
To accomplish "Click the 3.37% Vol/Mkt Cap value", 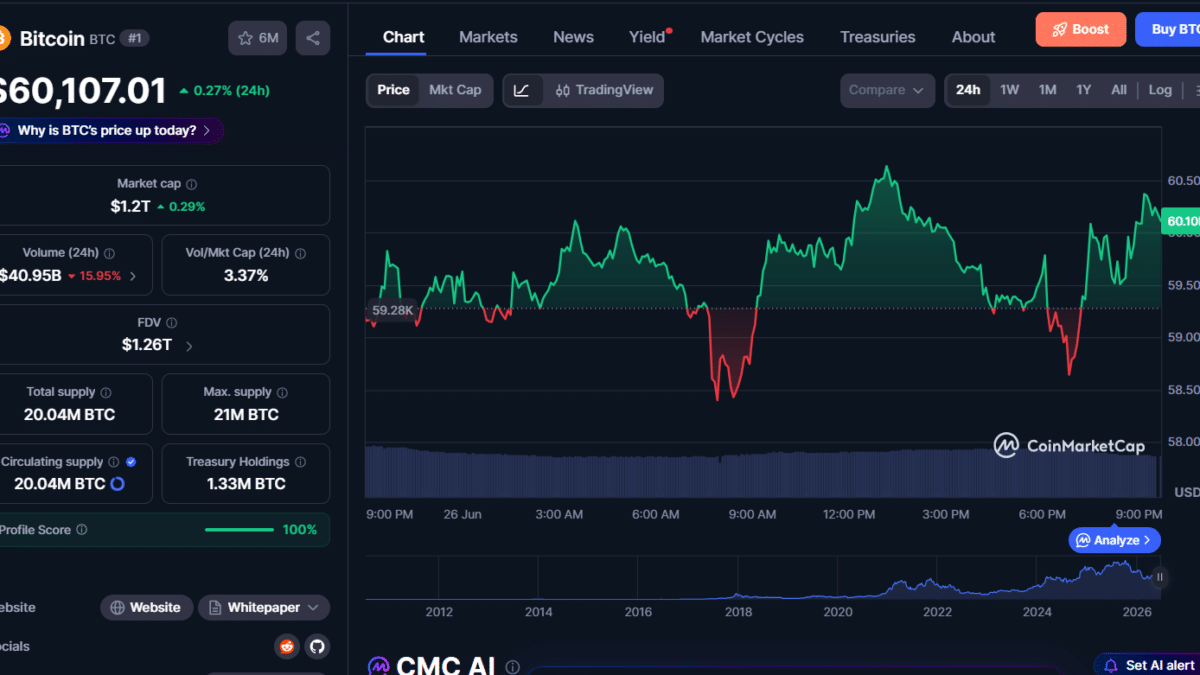I will point(246,276).
